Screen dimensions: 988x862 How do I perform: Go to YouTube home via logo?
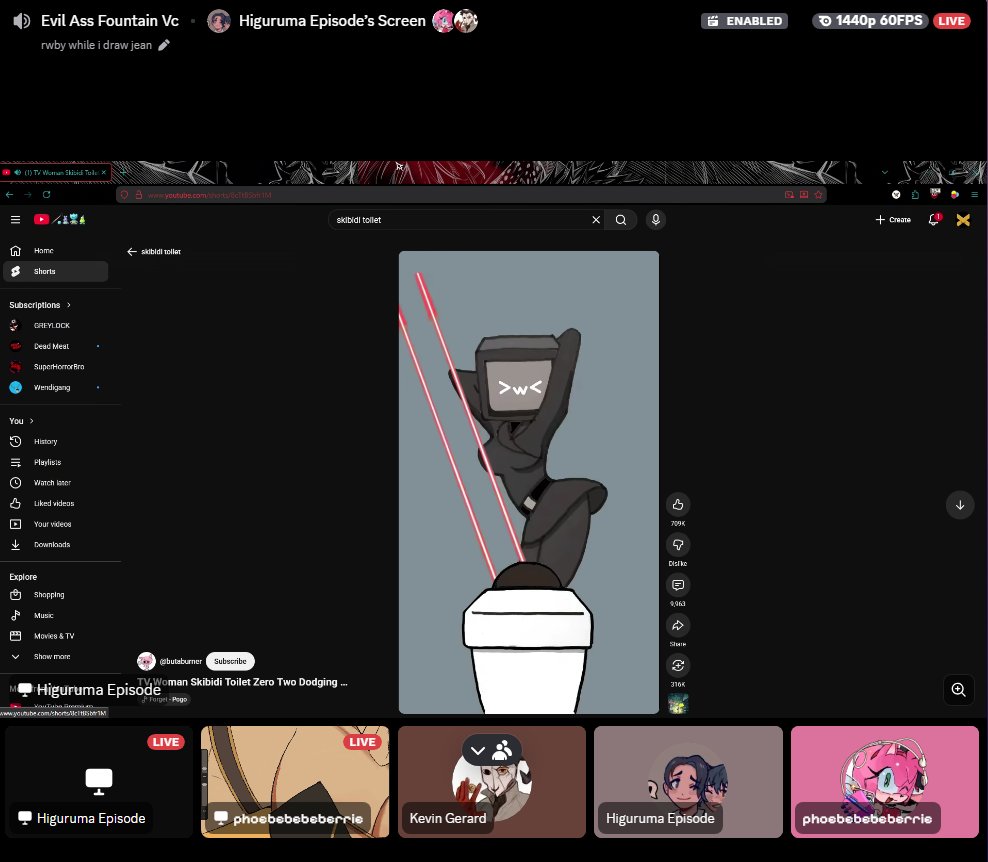click(59, 219)
